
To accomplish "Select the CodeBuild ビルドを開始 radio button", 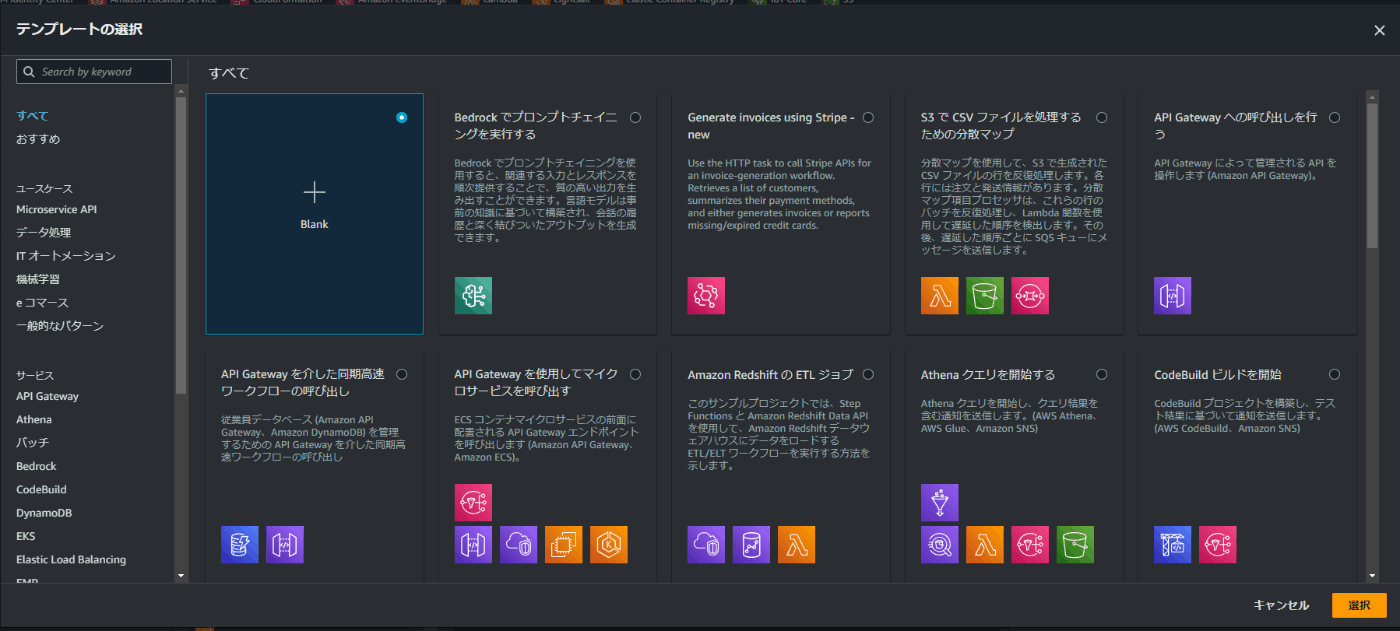I will 1335,374.
